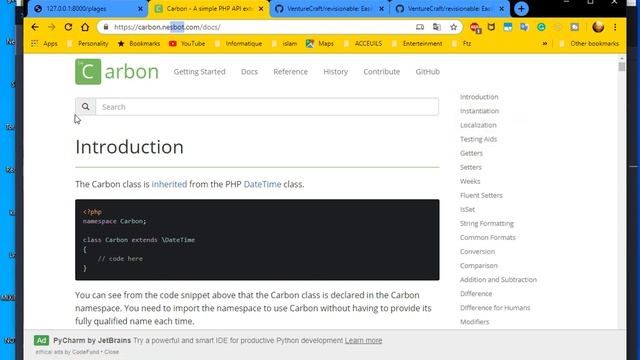
Task: Click the search magnifier icon
Action: (x=85, y=107)
